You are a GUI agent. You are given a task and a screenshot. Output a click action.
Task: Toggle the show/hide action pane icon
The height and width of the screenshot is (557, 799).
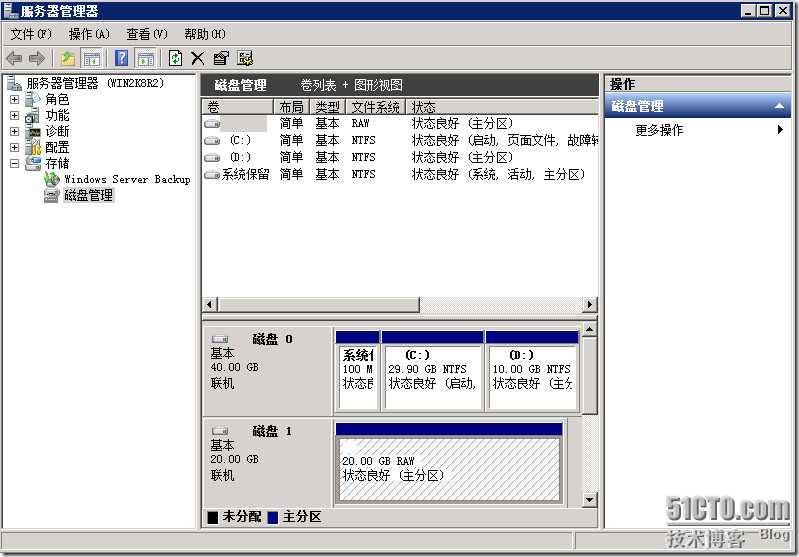point(146,59)
